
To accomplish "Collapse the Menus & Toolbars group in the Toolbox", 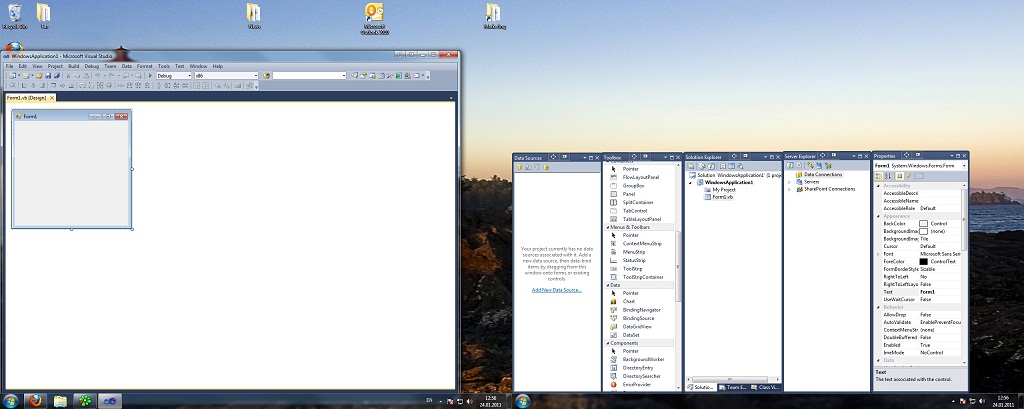I will click(x=607, y=227).
